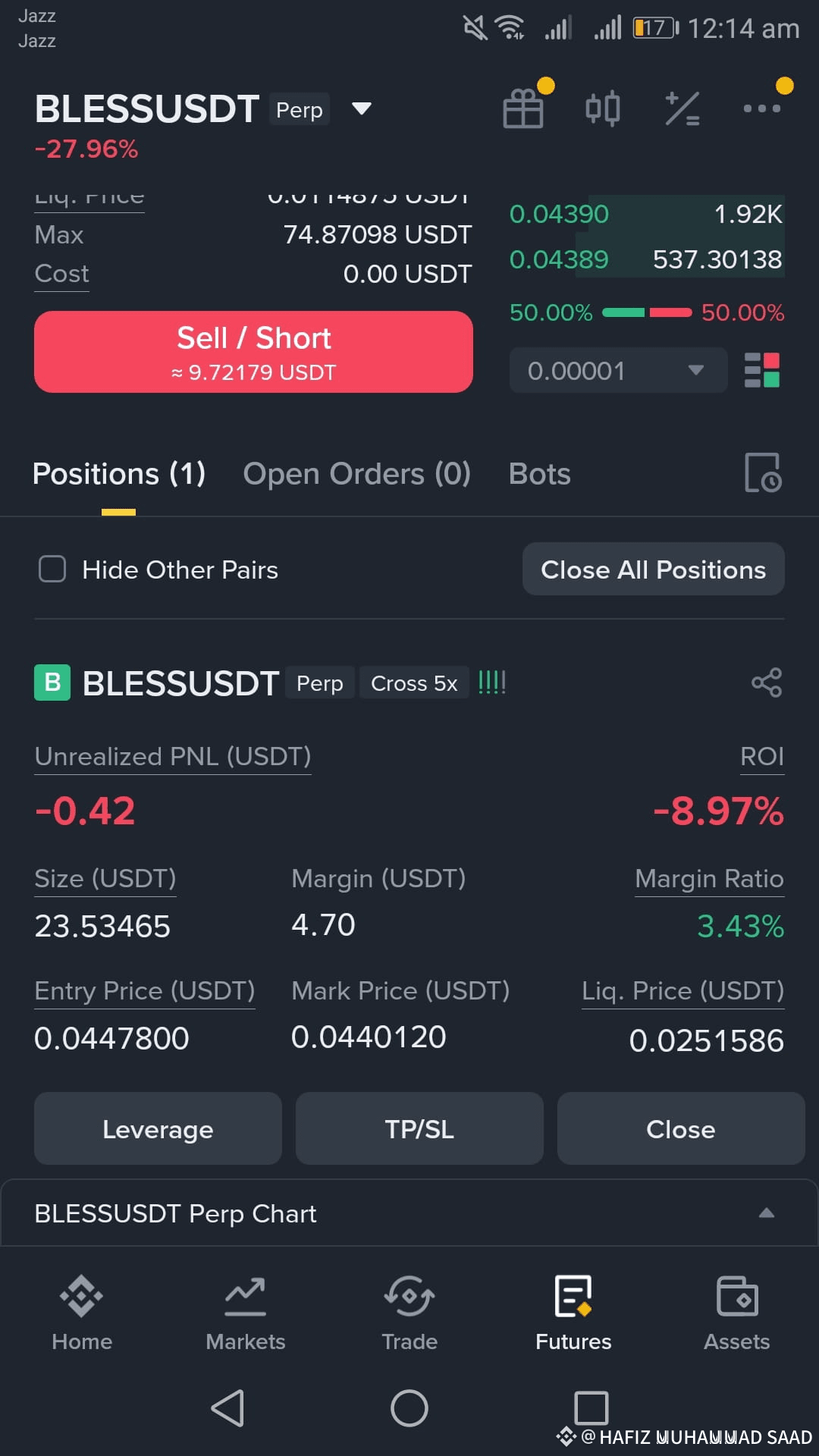The width and height of the screenshot is (819, 1456).
Task: Check the Hide Other Pairs checkbox
Action: tap(52, 569)
